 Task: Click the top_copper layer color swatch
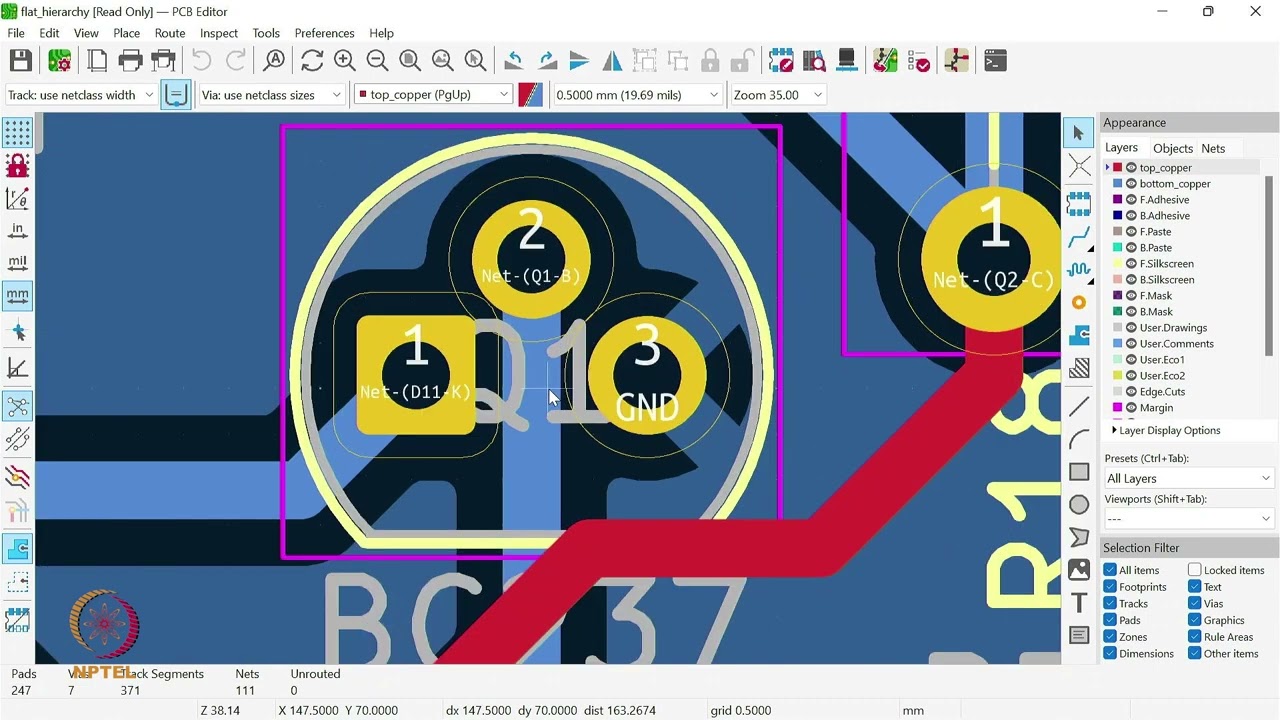(1118, 168)
